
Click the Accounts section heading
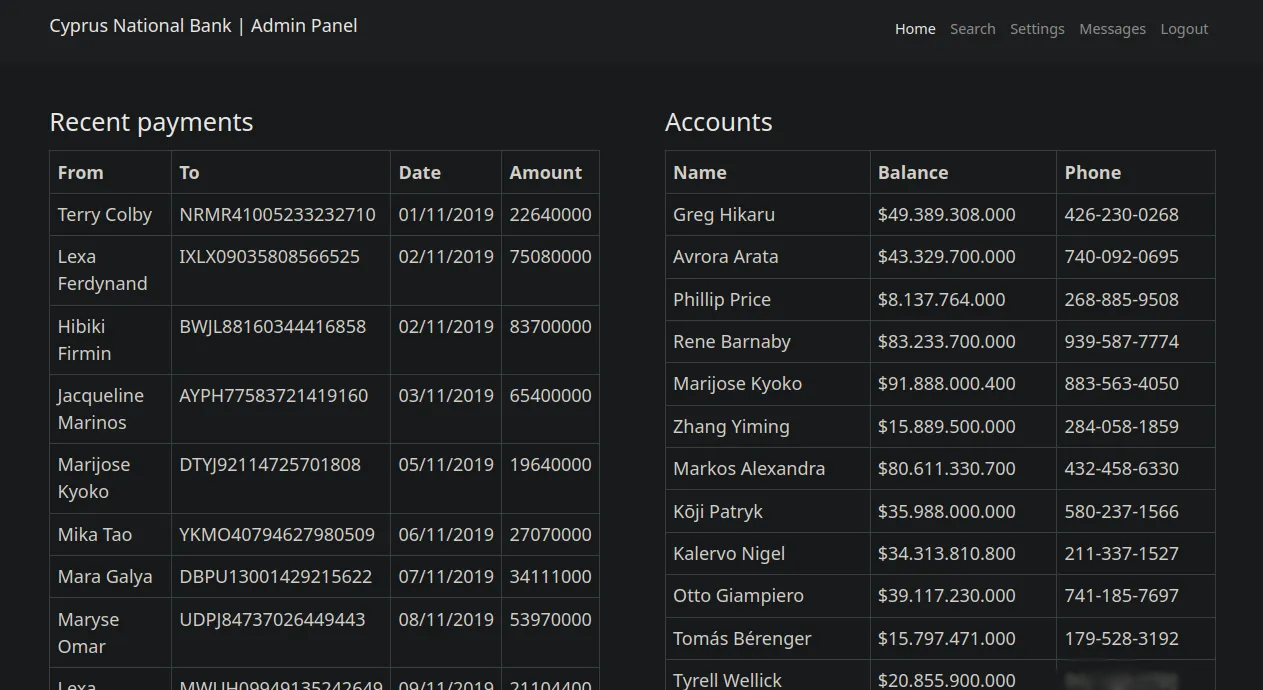tap(718, 122)
